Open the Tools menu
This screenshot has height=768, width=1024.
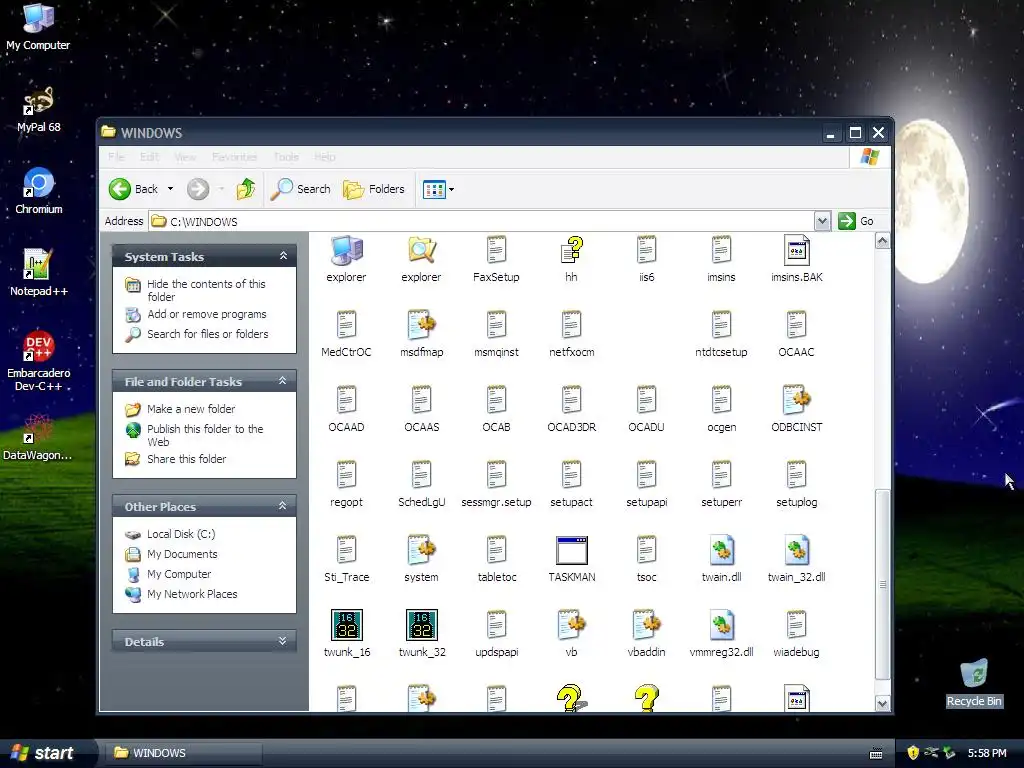(x=286, y=157)
